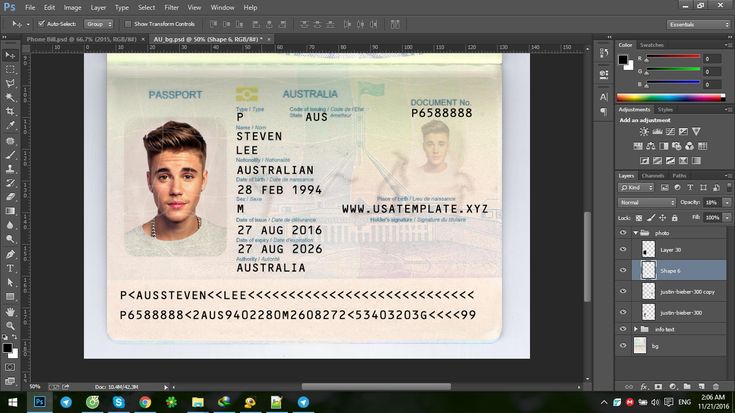Viewport: 735px width, 413px height.
Task: Open the Image menu
Action: 72,8
